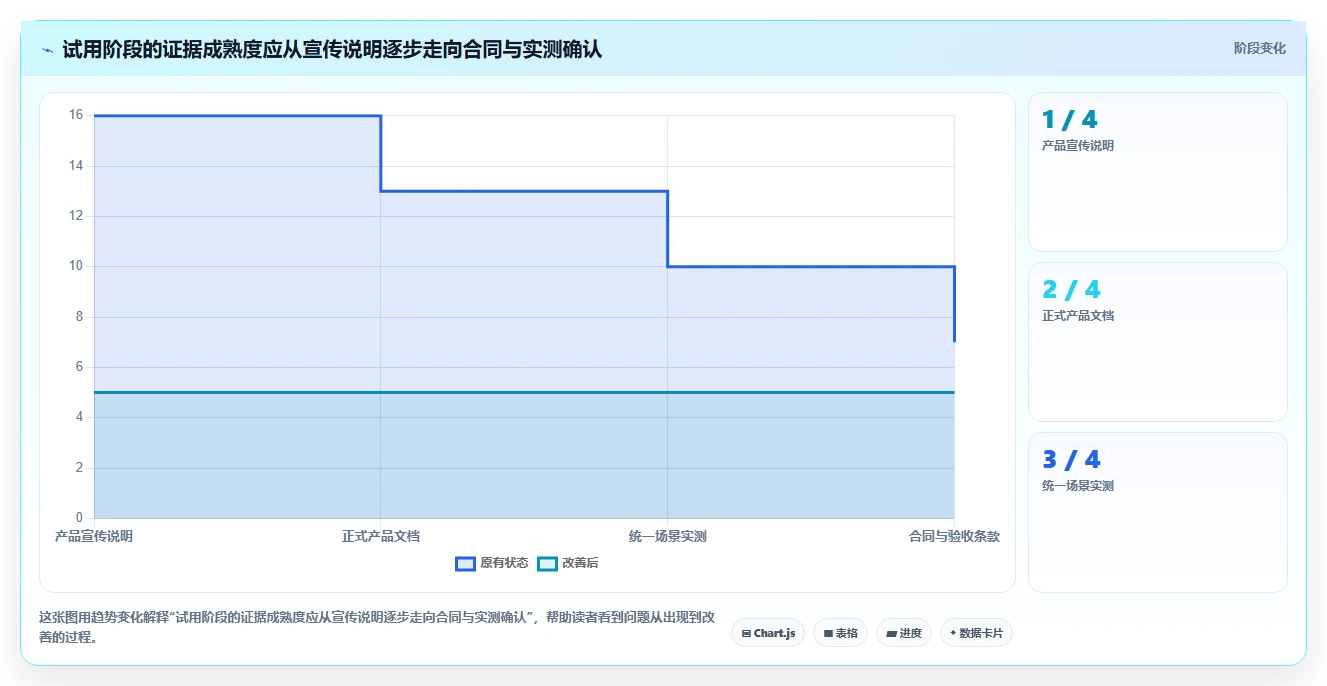
Task: Click the 统一场景实测 x-axis label
Action: 668,536
